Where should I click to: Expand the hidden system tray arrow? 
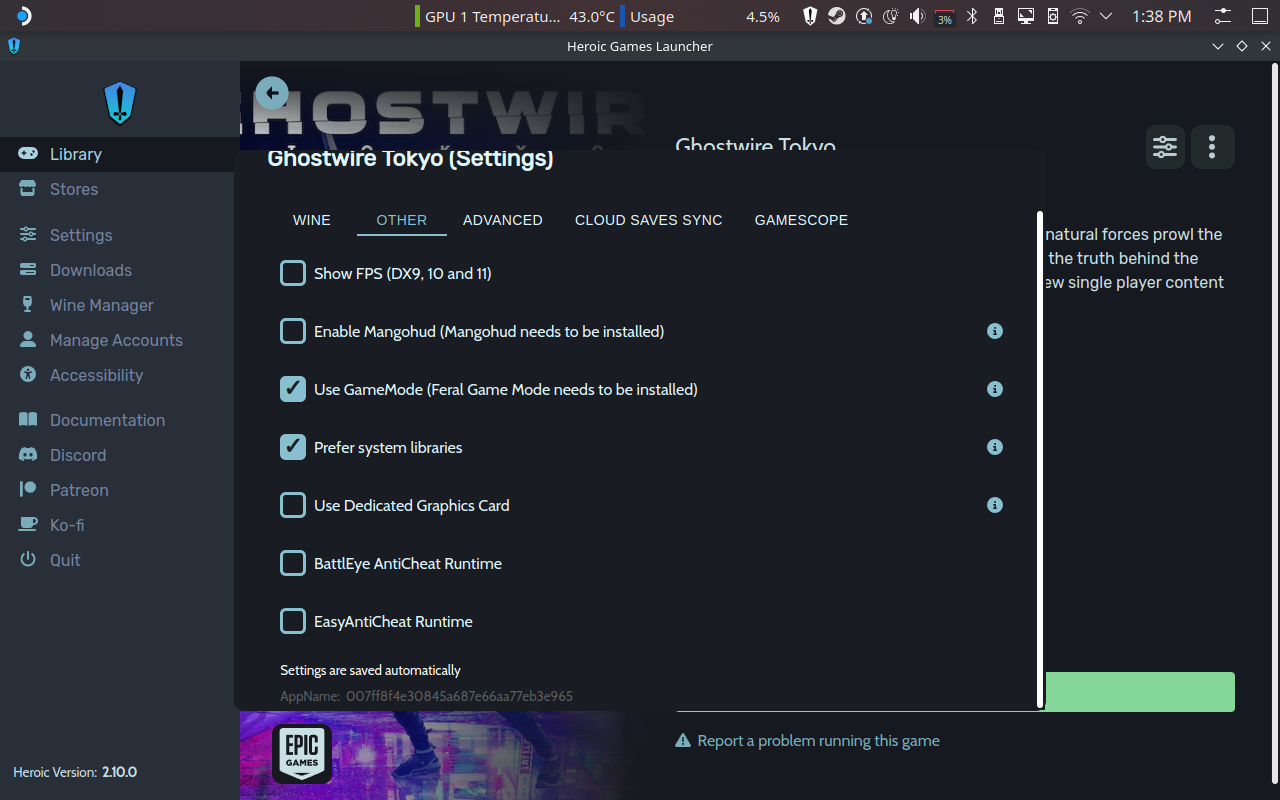pos(1106,16)
